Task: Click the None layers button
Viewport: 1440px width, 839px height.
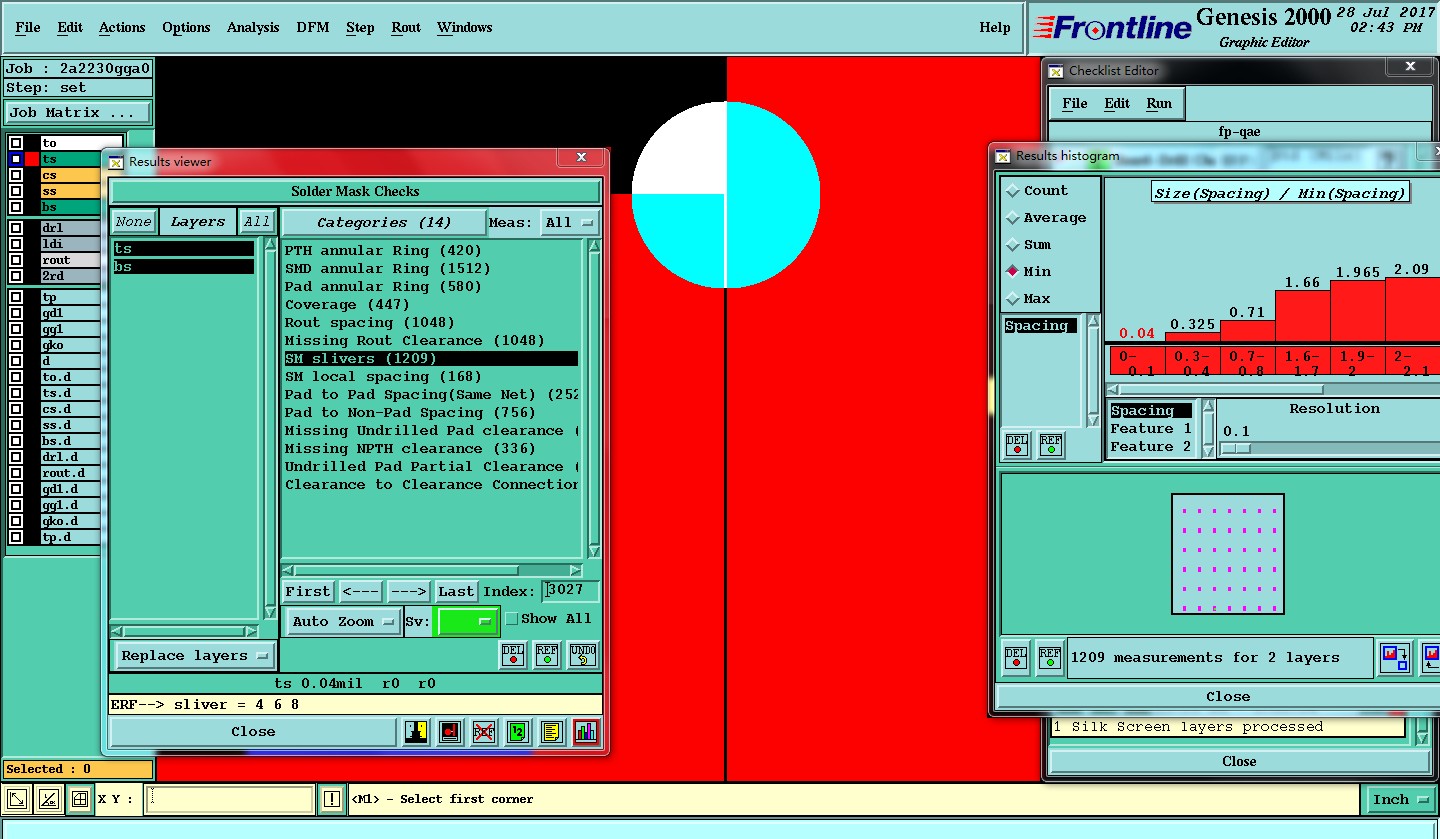Action: (133, 222)
